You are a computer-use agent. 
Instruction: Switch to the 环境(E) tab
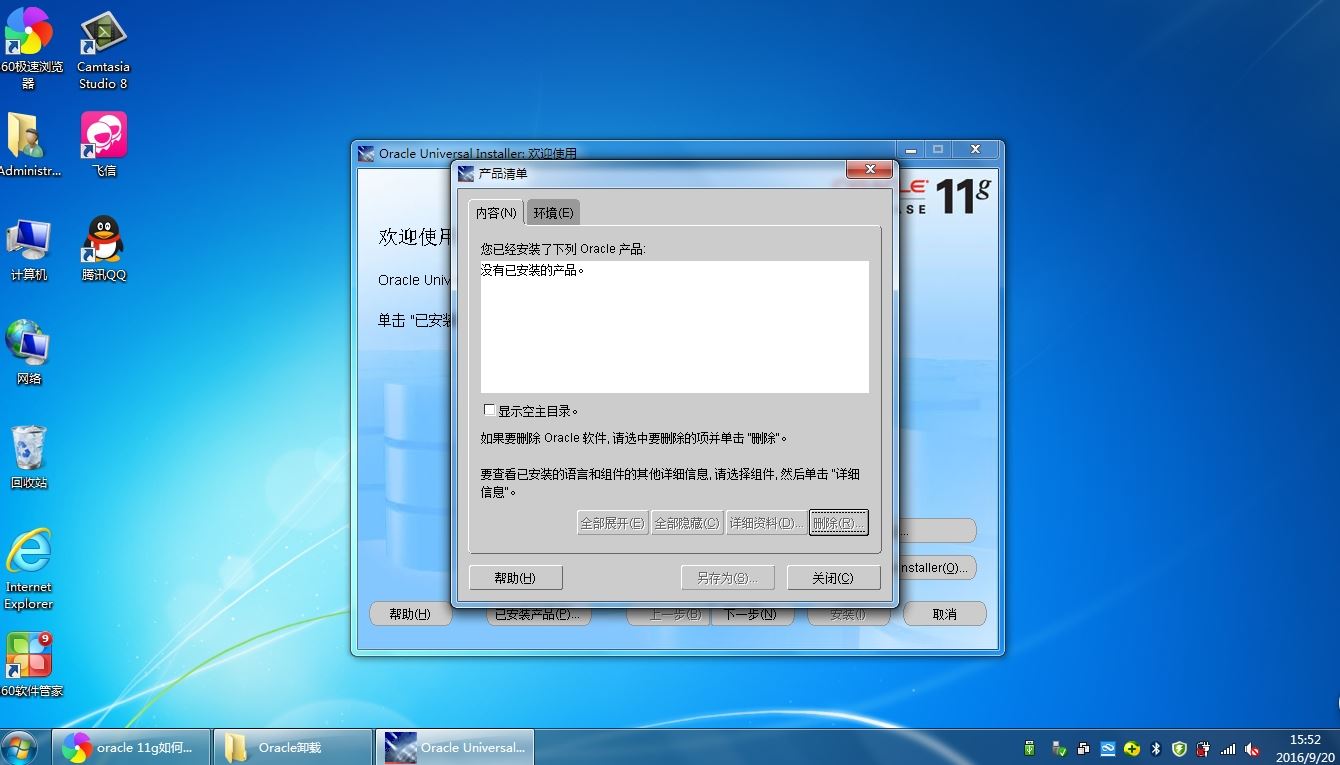pos(553,213)
